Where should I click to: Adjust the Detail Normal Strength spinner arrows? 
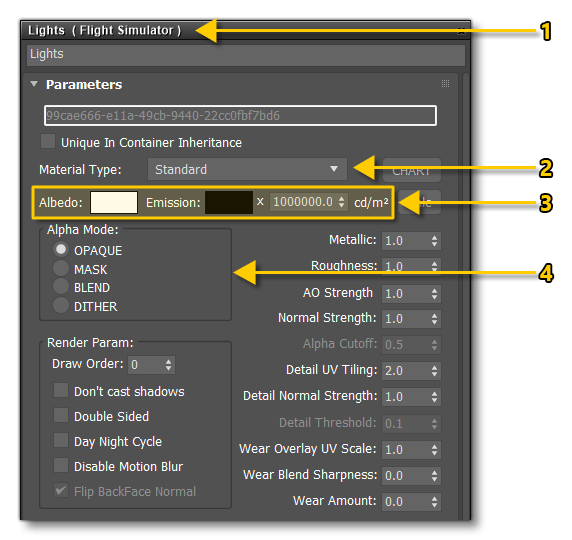pyautogui.click(x=434, y=397)
